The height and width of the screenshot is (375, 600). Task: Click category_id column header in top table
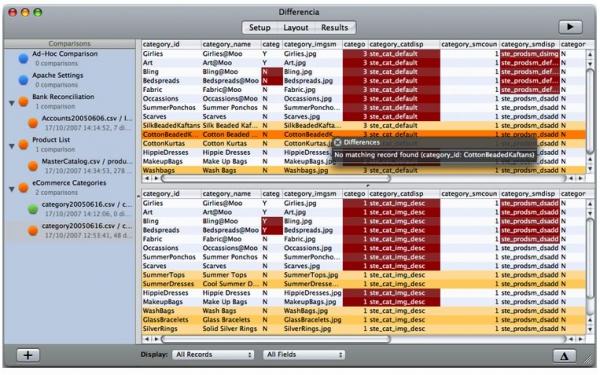pyautogui.click(x=171, y=44)
